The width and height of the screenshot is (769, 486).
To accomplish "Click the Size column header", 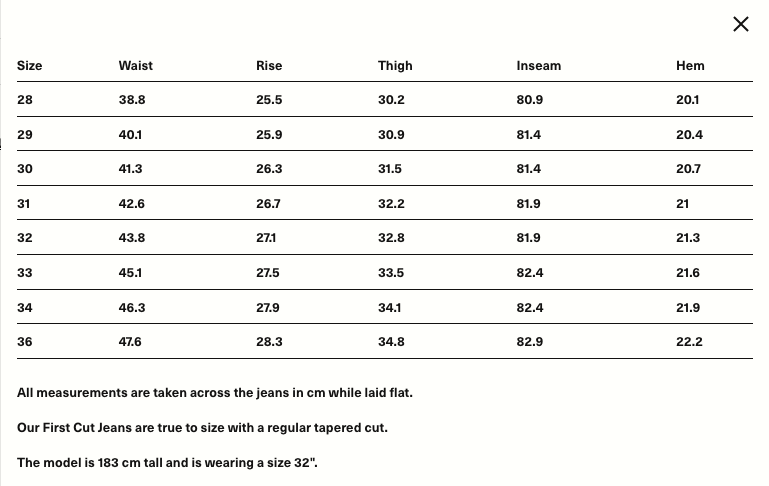I will (29, 66).
